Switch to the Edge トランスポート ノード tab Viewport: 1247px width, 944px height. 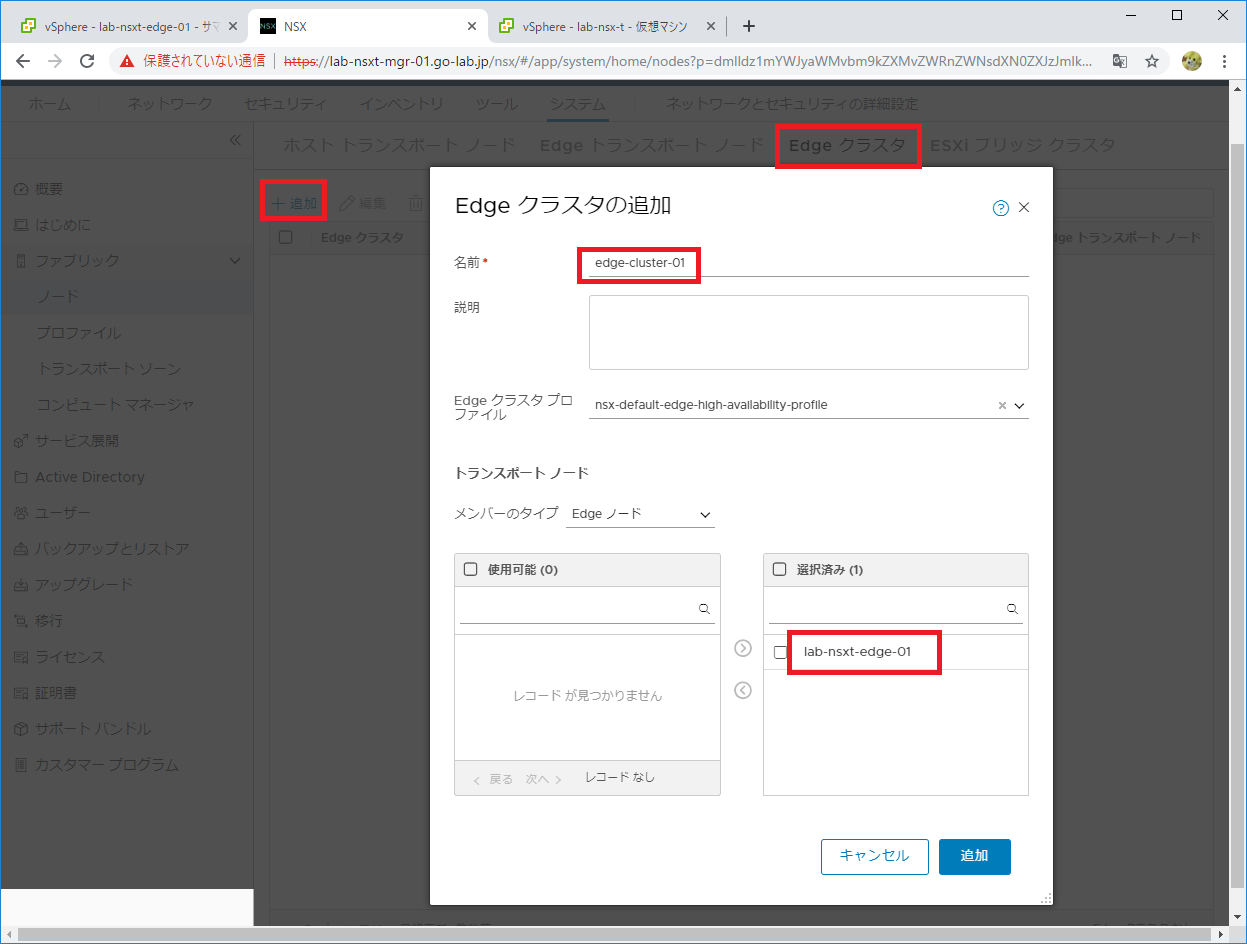(652, 145)
